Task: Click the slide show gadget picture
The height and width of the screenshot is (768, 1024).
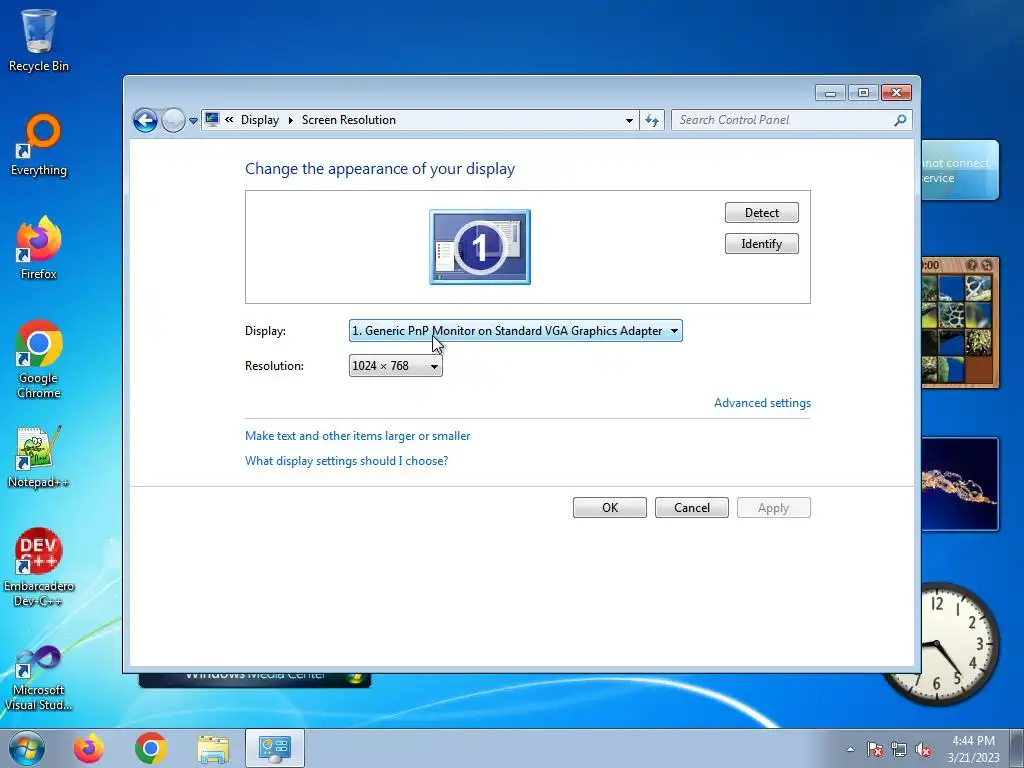Action: point(960,484)
